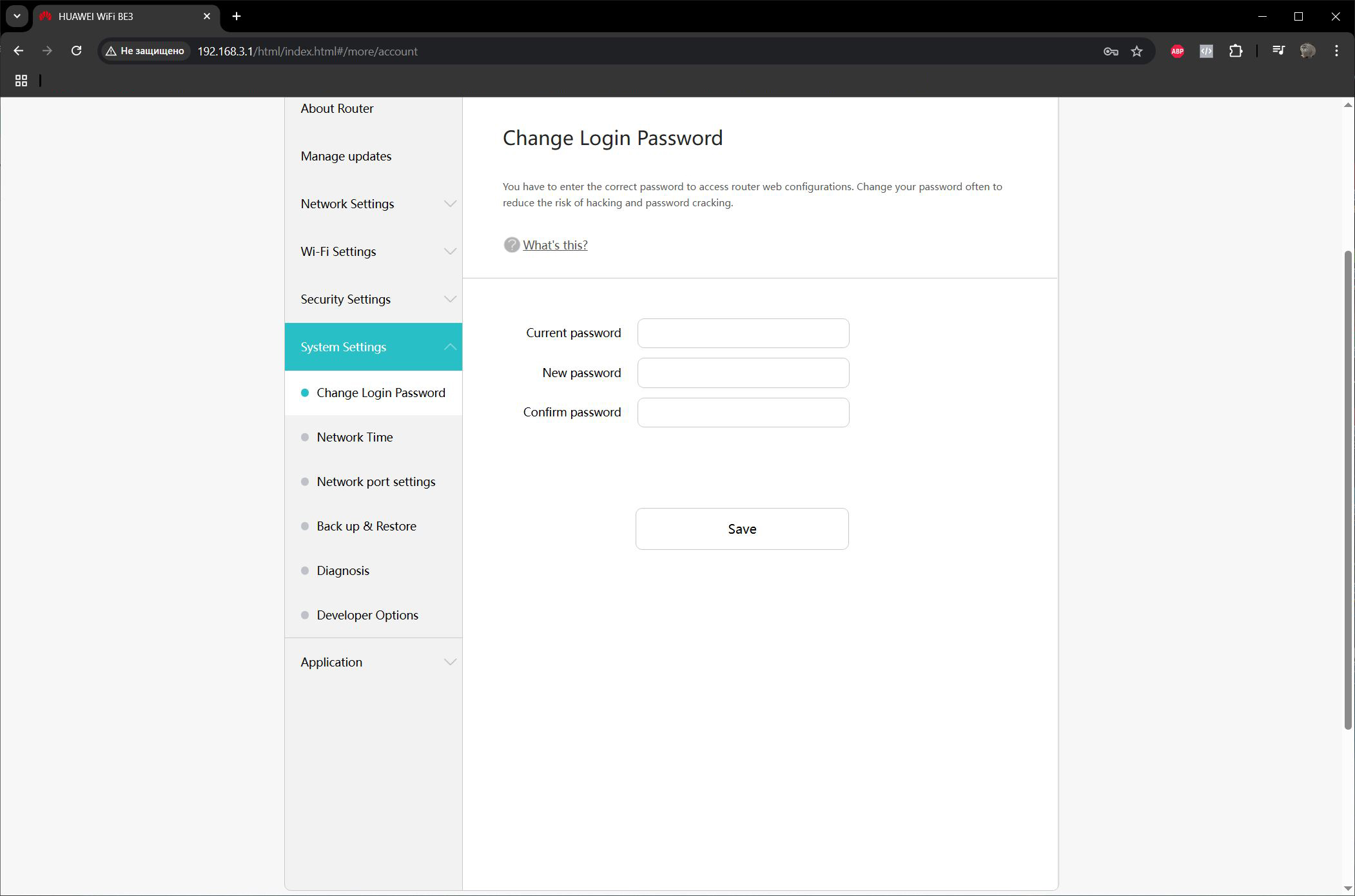1355x896 pixels.
Task: Click the forward navigation arrow
Action: pyautogui.click(x=47, y=51)
